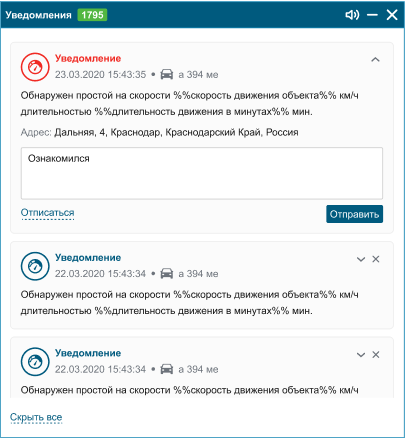
Task: Click the car icon in the second notification
Action: pyautogui.click(x=167, y=273)
